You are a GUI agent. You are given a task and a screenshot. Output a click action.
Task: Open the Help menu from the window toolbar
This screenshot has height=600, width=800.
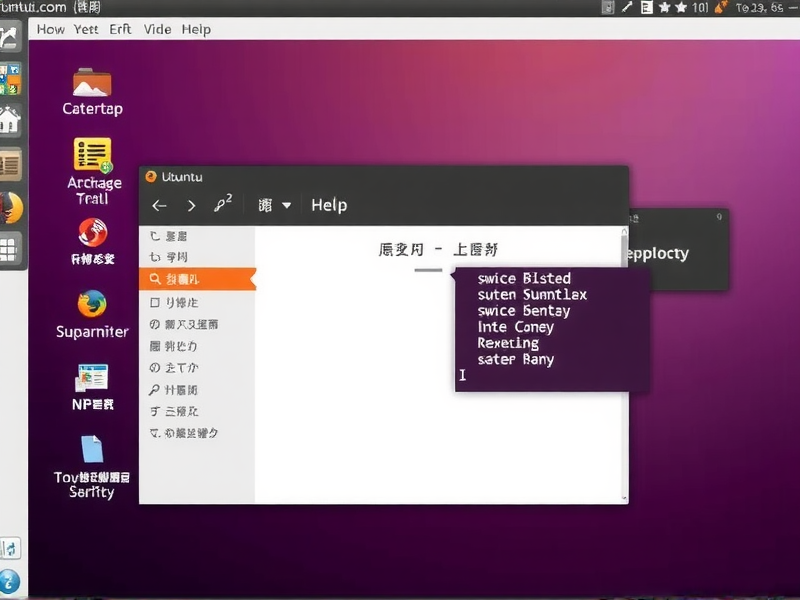[329, 204]
